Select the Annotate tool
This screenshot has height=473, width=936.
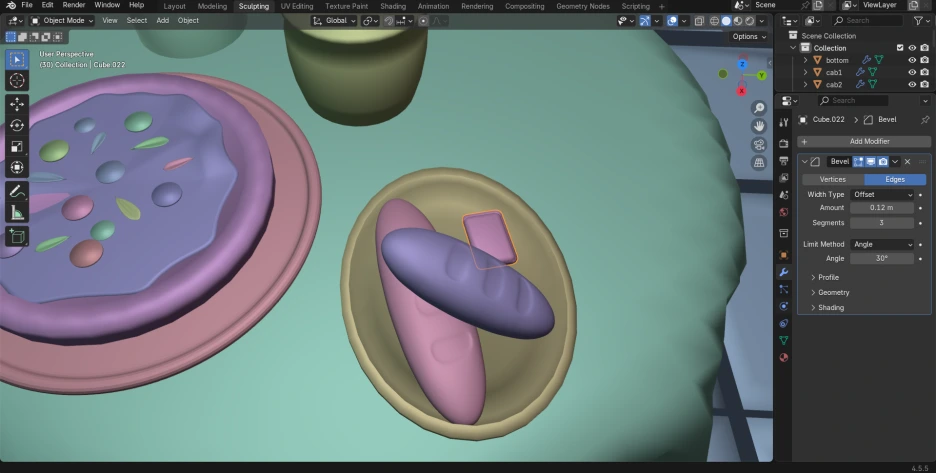pyautogui.click(x=17, y=192)
